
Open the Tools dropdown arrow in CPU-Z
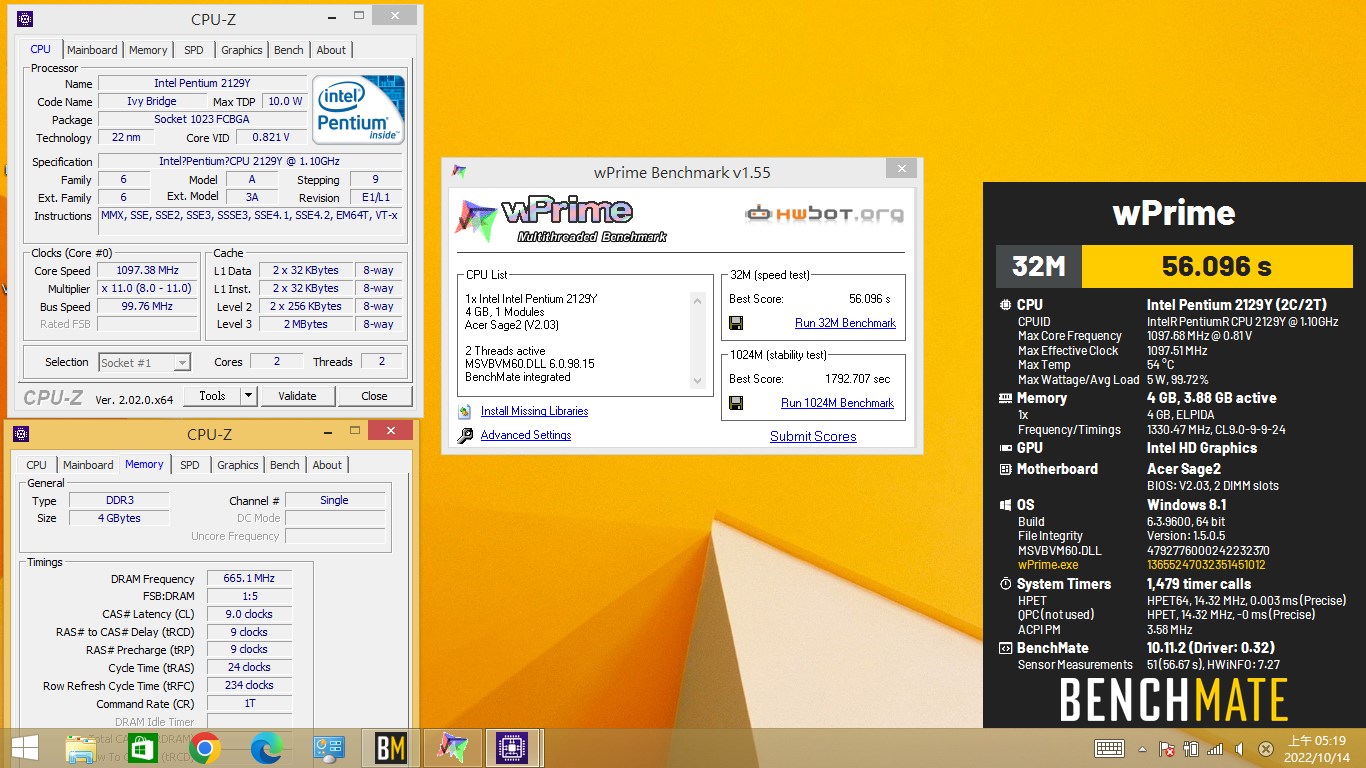[x=249, y=396]
